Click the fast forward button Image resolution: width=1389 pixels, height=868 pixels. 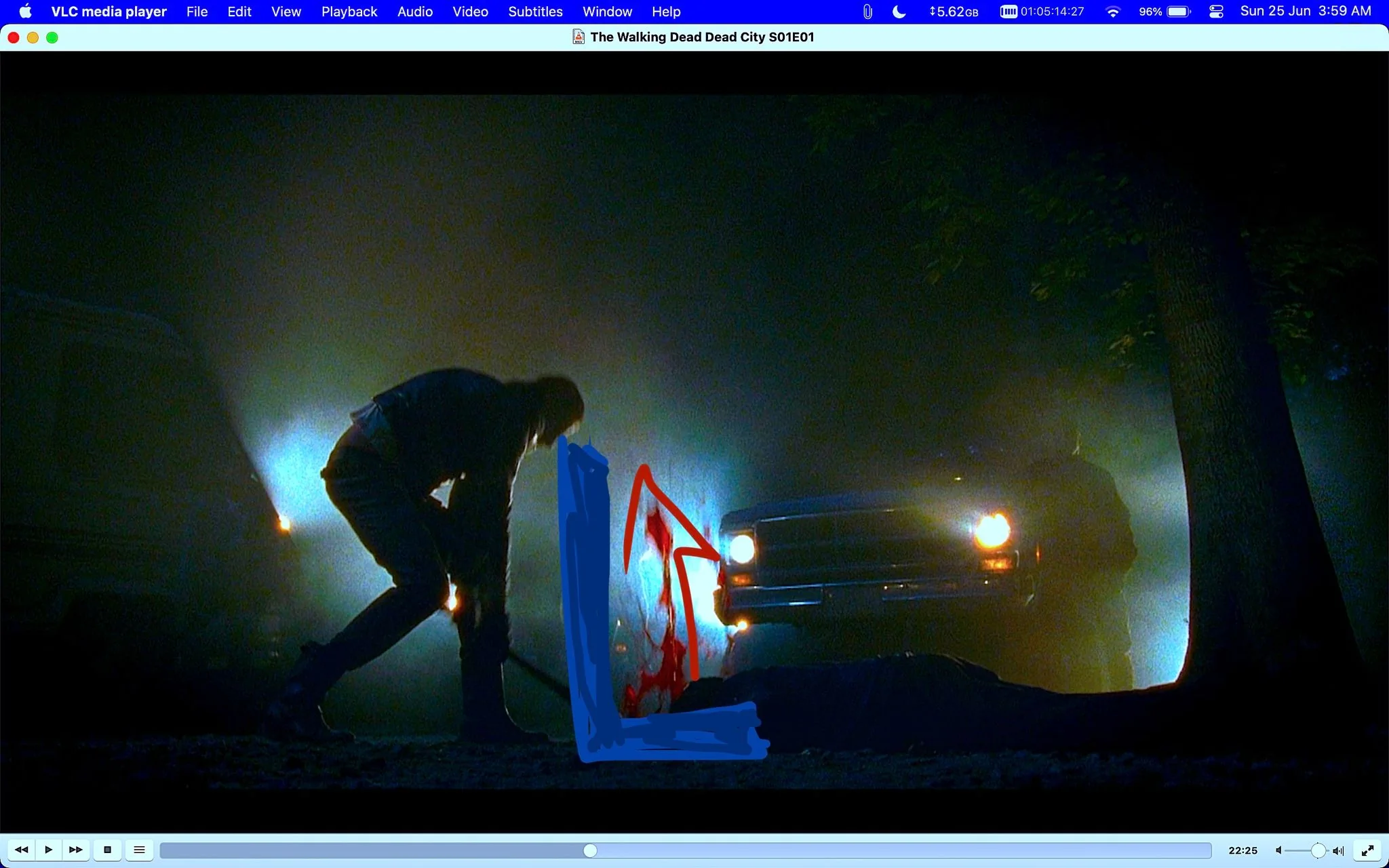76,850
